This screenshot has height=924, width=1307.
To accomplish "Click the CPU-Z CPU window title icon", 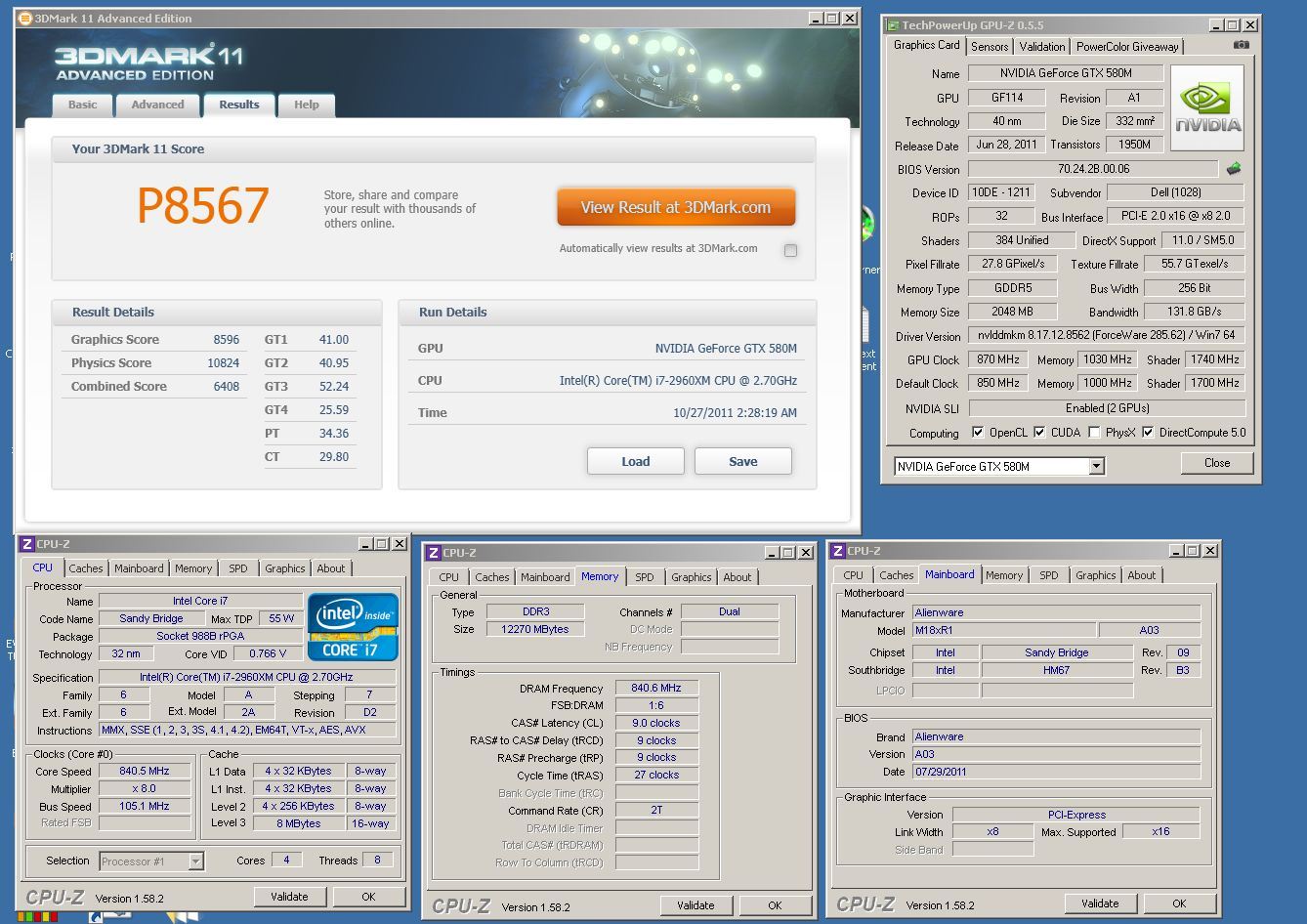I will (27, 544).
